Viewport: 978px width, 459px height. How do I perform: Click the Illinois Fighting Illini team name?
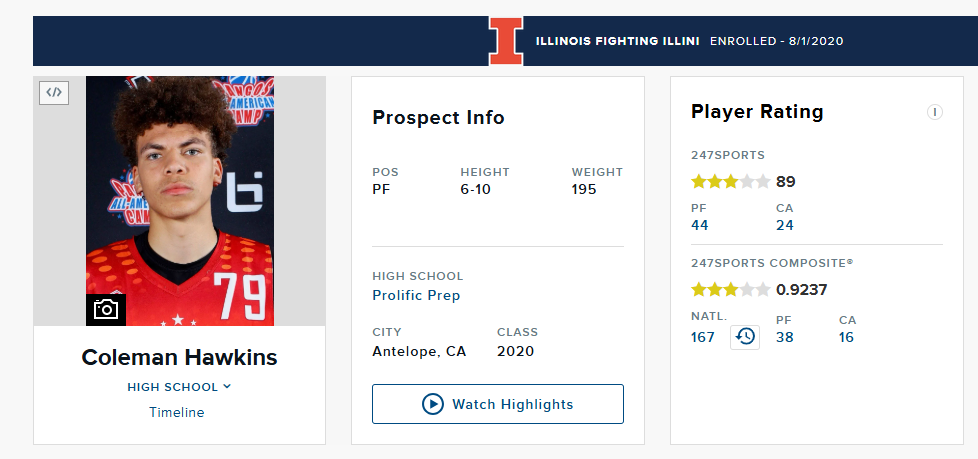pos(617,41)
